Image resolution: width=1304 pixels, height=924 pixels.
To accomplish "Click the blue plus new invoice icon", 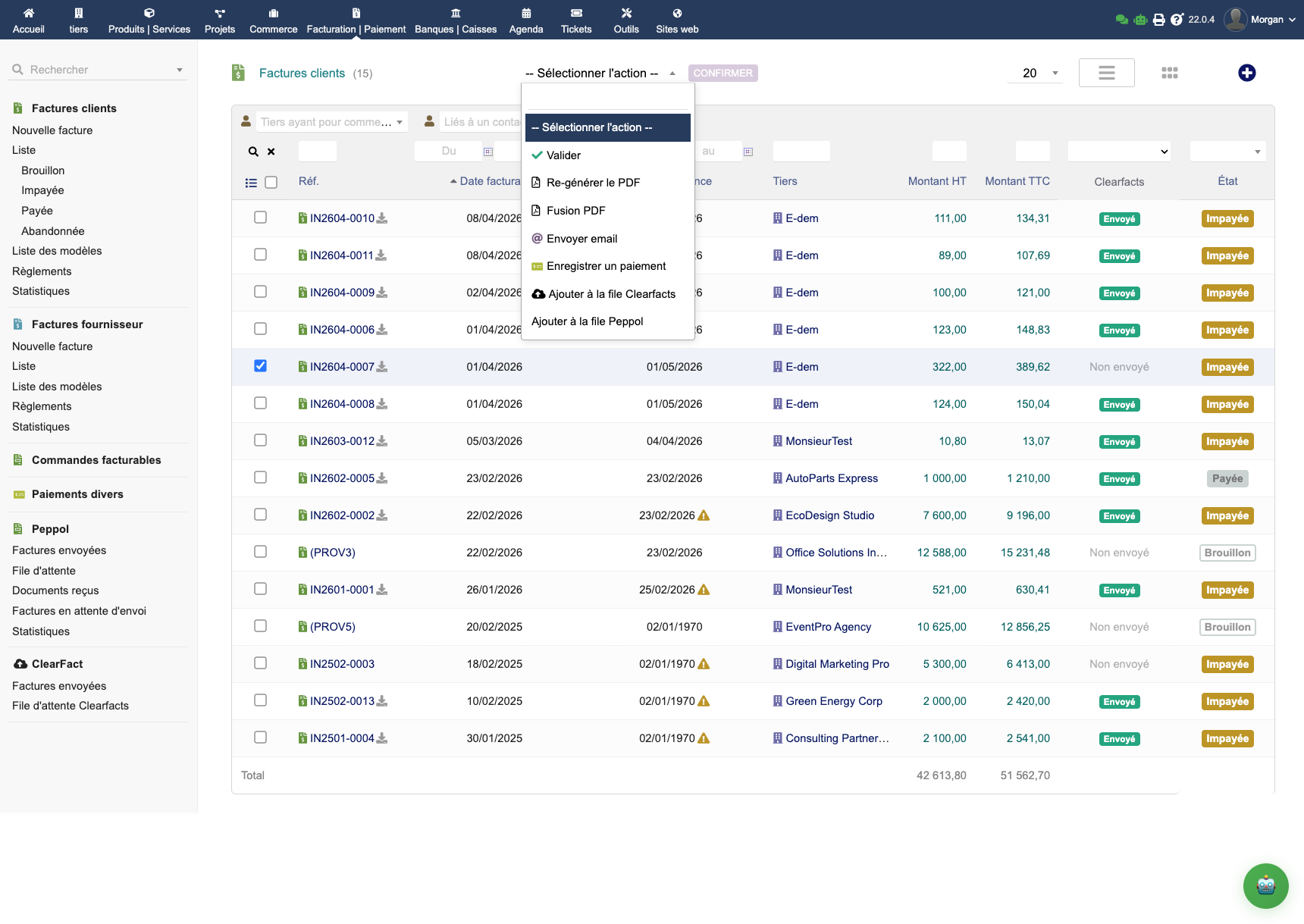I will pyautogui.click(x=1246, y=73).
